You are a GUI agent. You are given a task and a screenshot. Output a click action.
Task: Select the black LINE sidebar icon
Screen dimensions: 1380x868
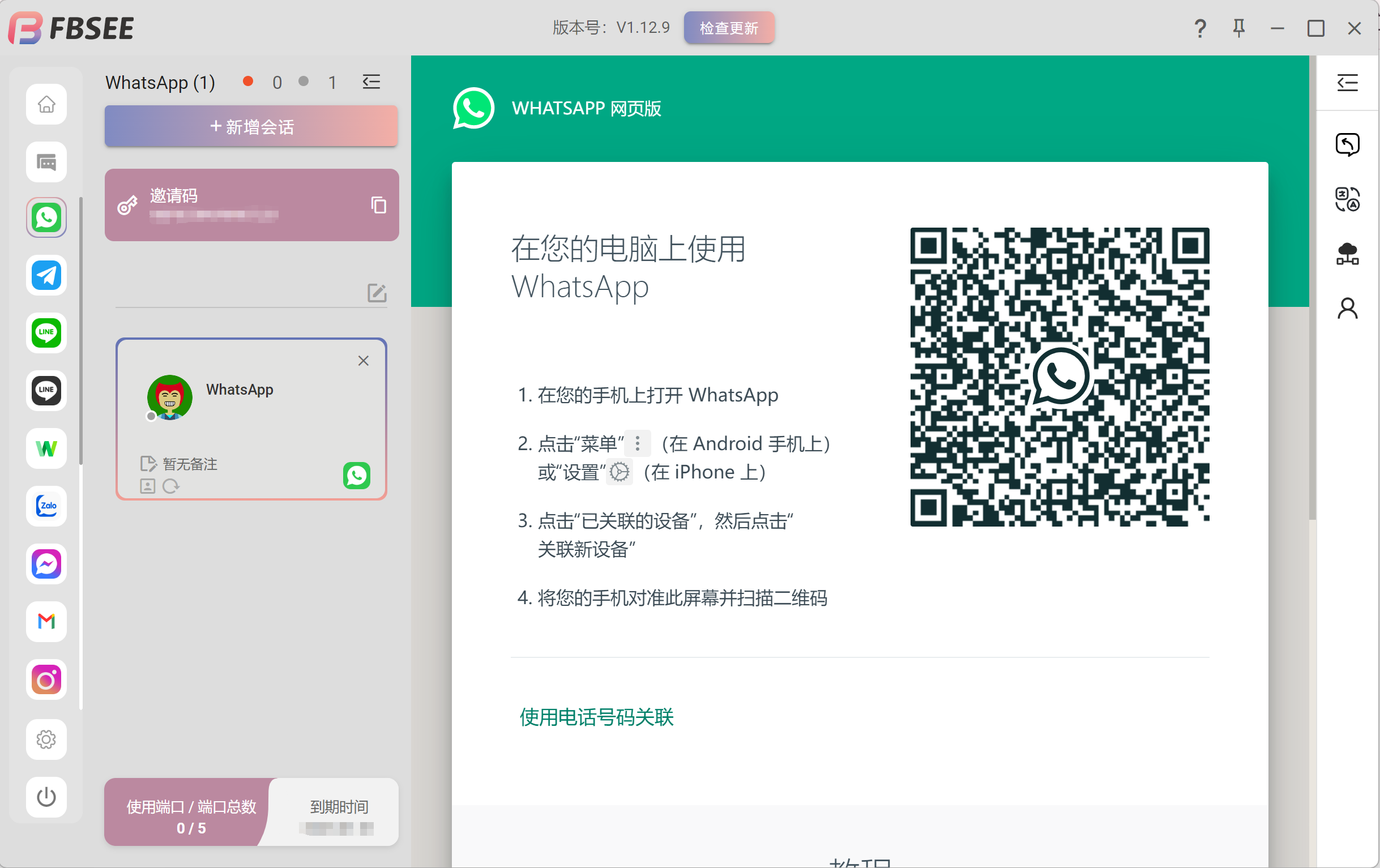pos(46,391)
